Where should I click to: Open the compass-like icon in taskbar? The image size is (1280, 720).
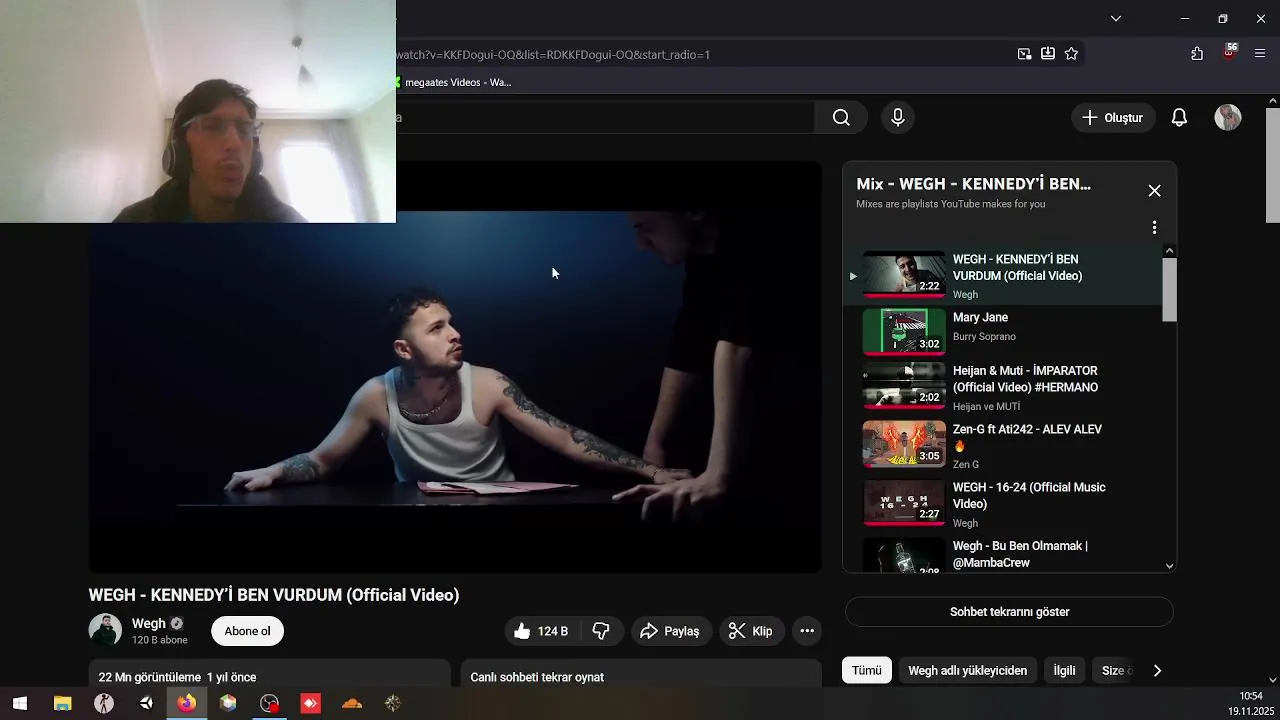pos(393,704)
